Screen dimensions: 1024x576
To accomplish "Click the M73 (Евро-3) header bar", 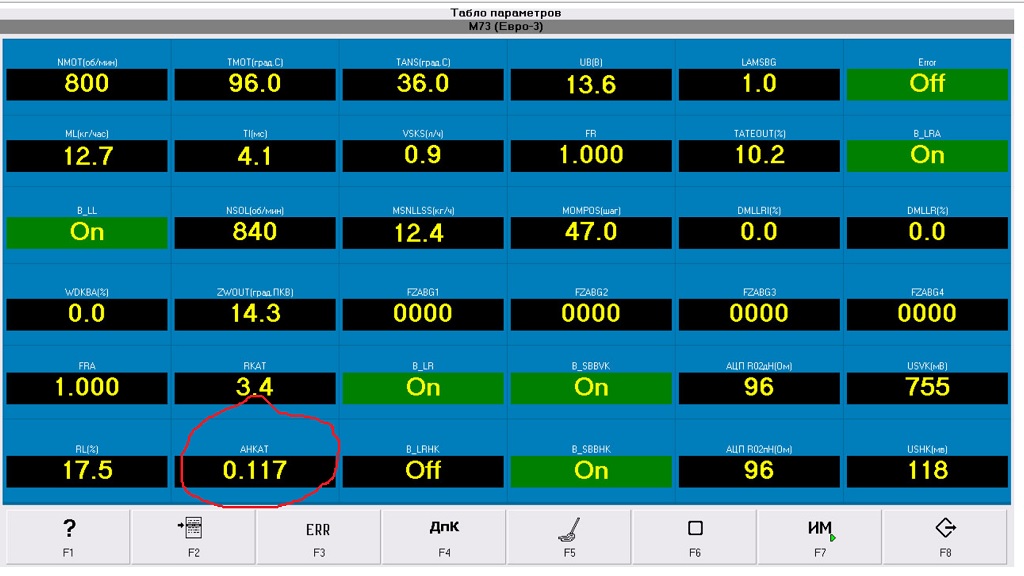I will tap(512, 27).
